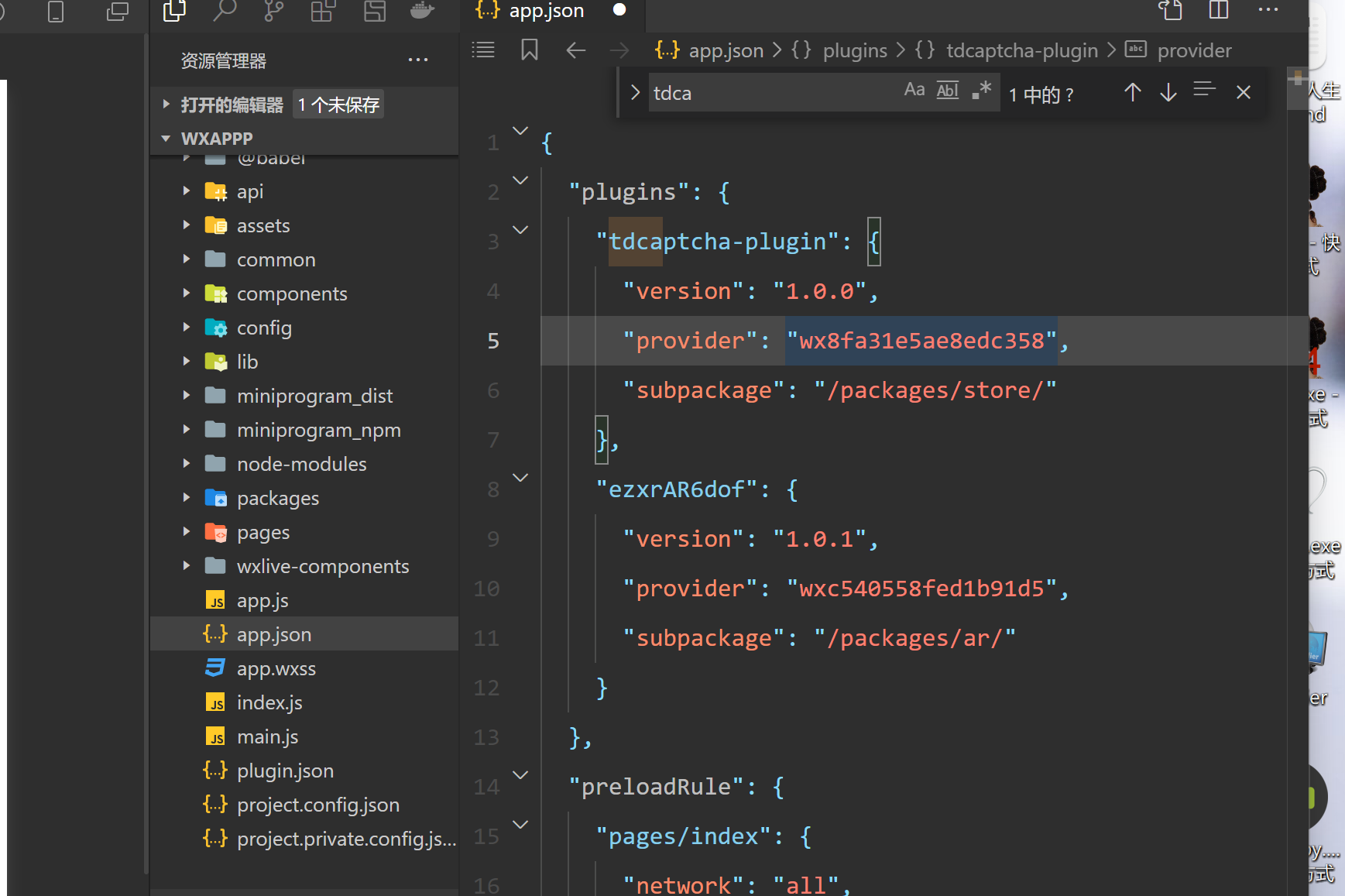Screen dimensions: 1345x896
Task: Click the provider value wx8fa31e5ae8edc358
Action: pyautogui.click(x=921, y=341)
